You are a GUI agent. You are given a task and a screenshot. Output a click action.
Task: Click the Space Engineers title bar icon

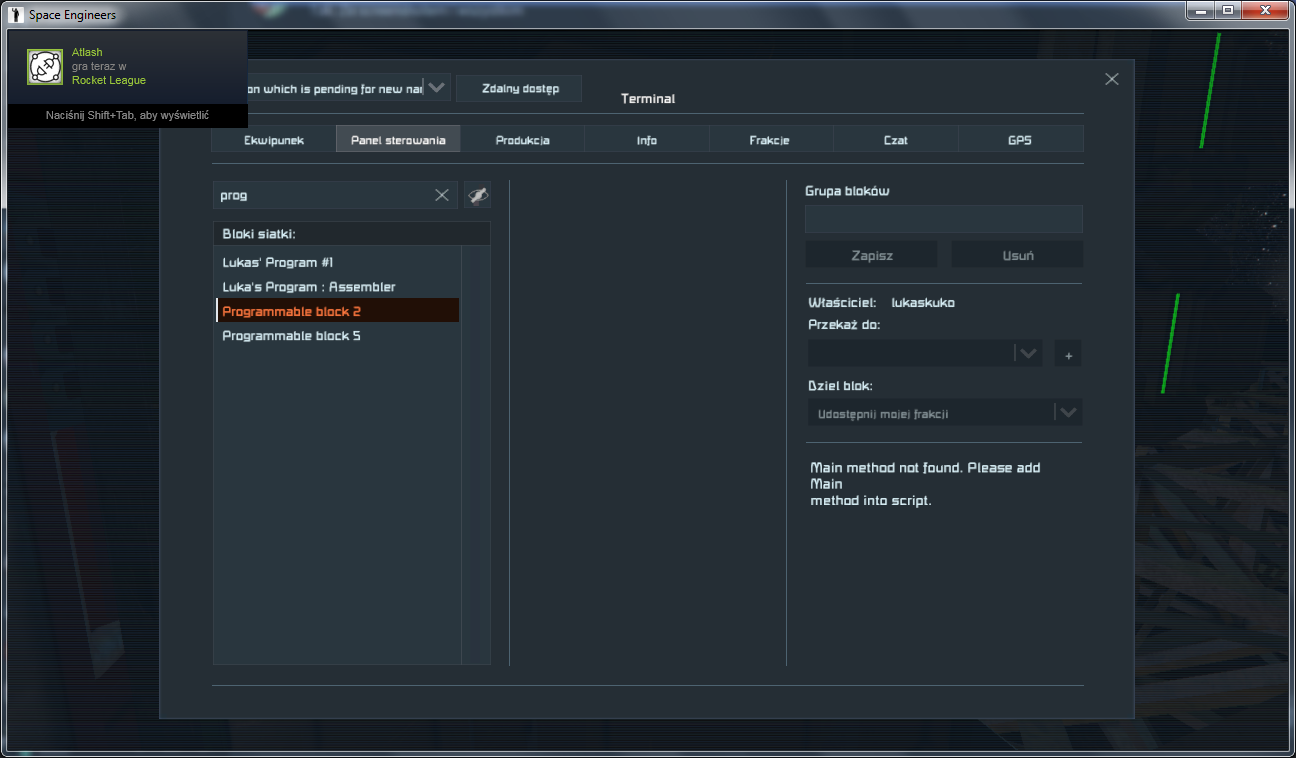[15, 15]
